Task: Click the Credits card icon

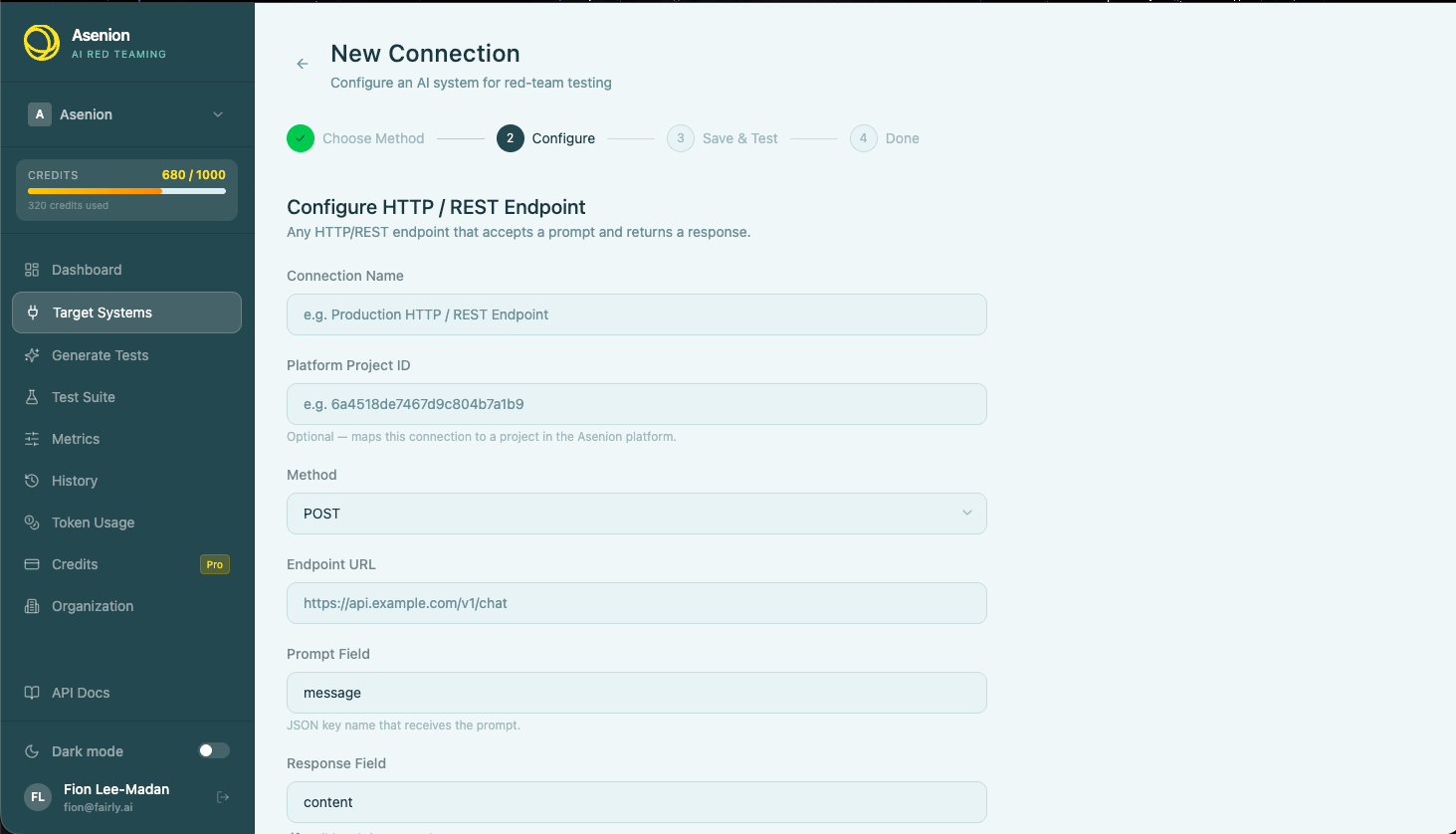Action: 32,564
